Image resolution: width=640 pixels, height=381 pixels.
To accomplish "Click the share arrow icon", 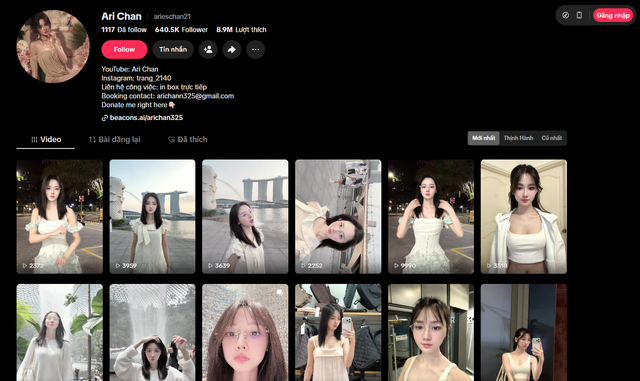I will pos(232,49).
